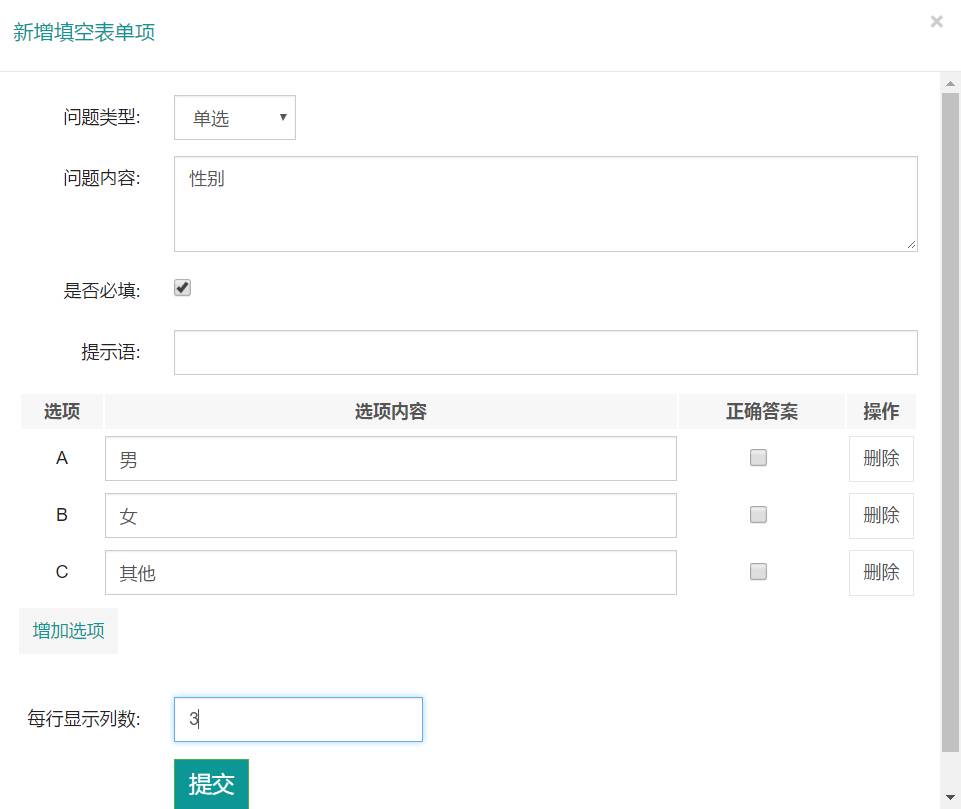Viewport: 961px width, 809px height.
Task: Close the 新增填空表单项 dialog
Action: coord(936,21)
